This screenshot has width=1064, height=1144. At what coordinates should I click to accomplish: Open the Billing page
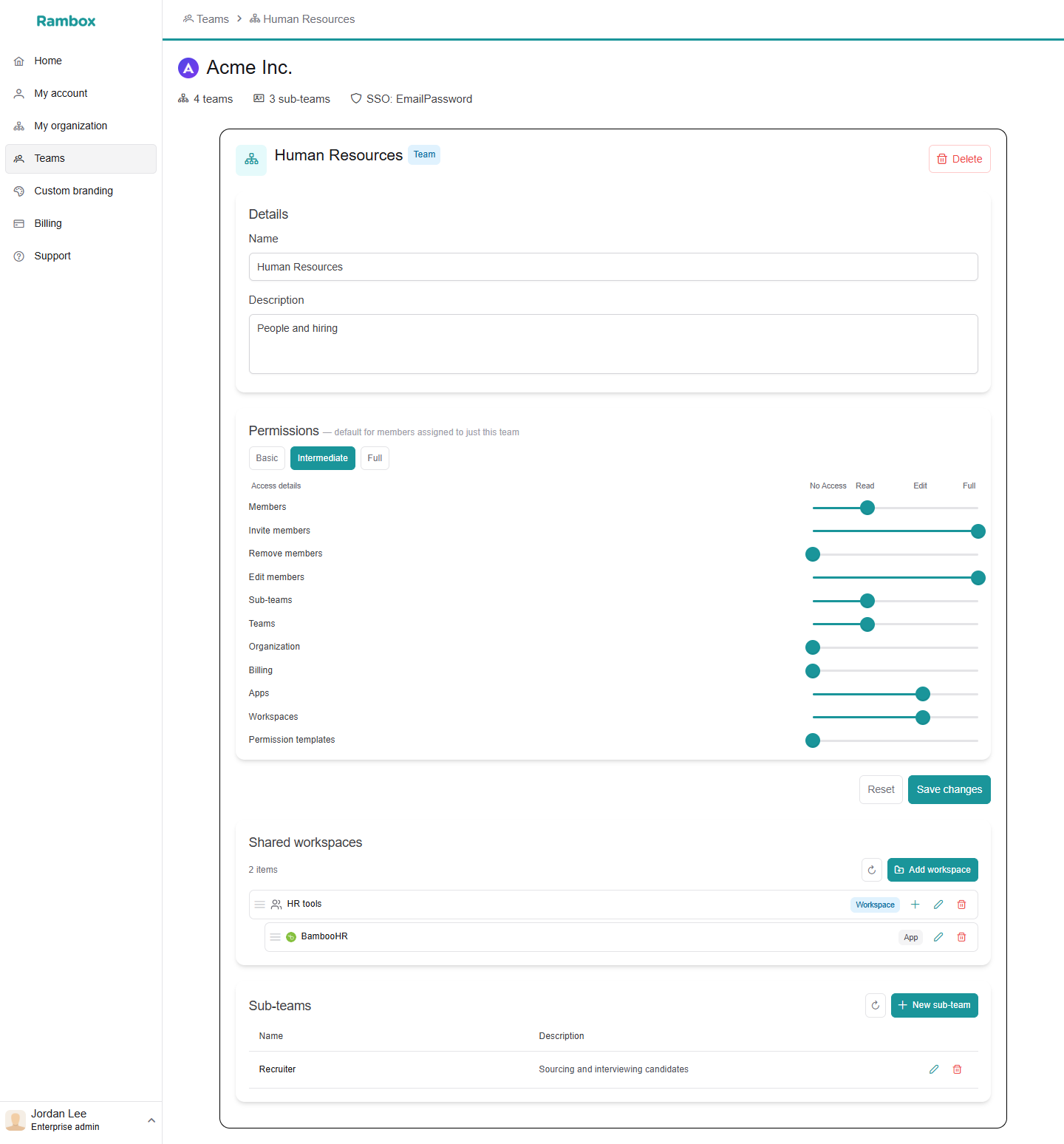81,224
